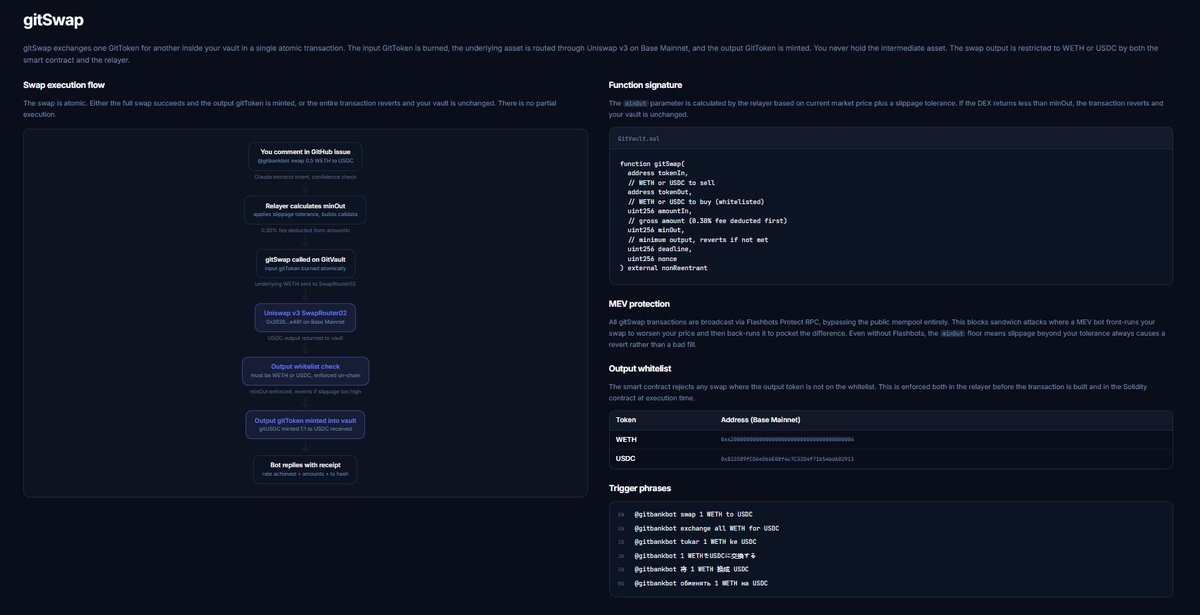Image resolution: width=1200 pixels, height=615 pixels.
Task: Click '0.30% fee deducted from amountIn' caption
Action: 305,230
